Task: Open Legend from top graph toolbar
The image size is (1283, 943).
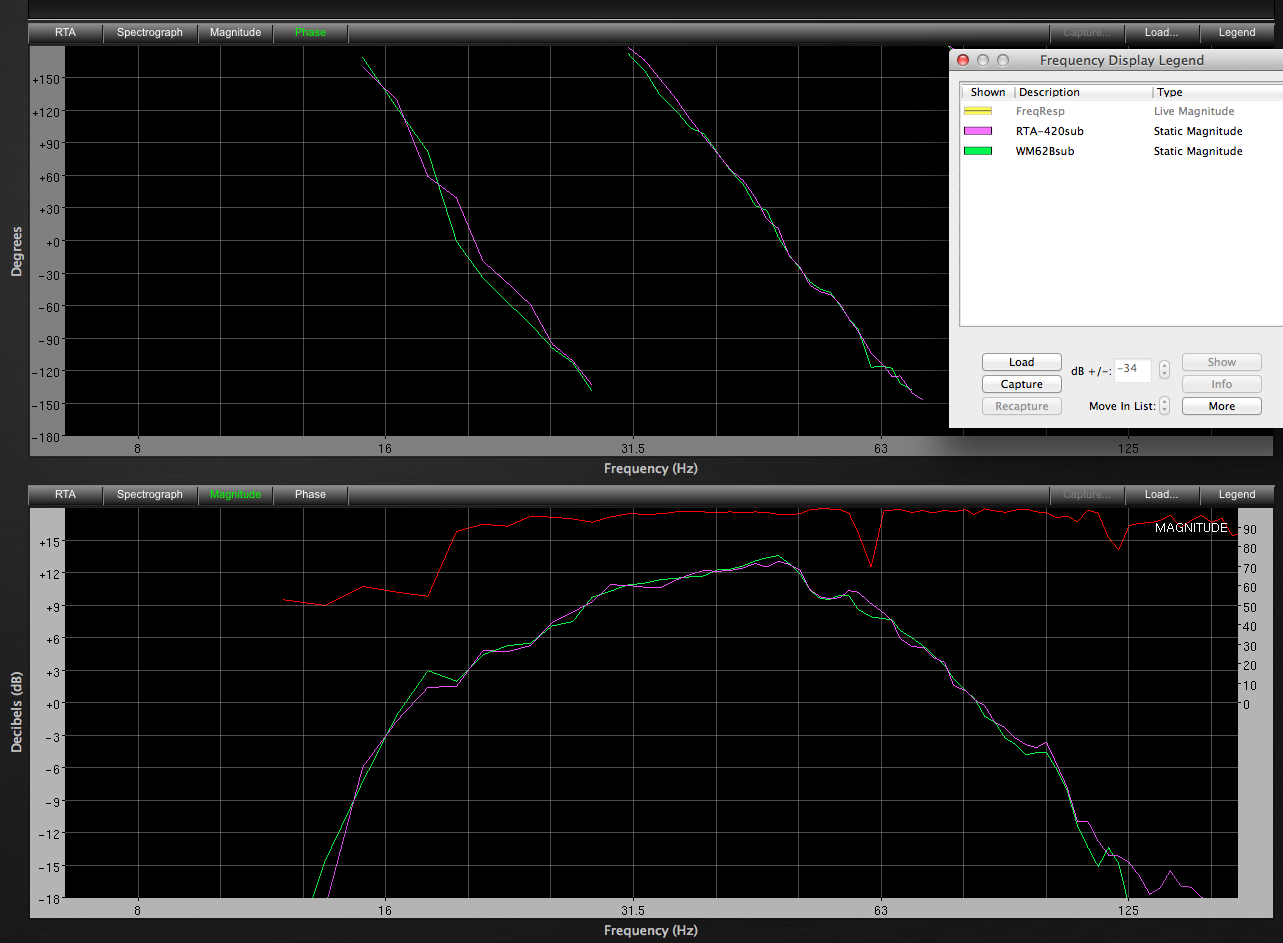Action: (1237, 33)
